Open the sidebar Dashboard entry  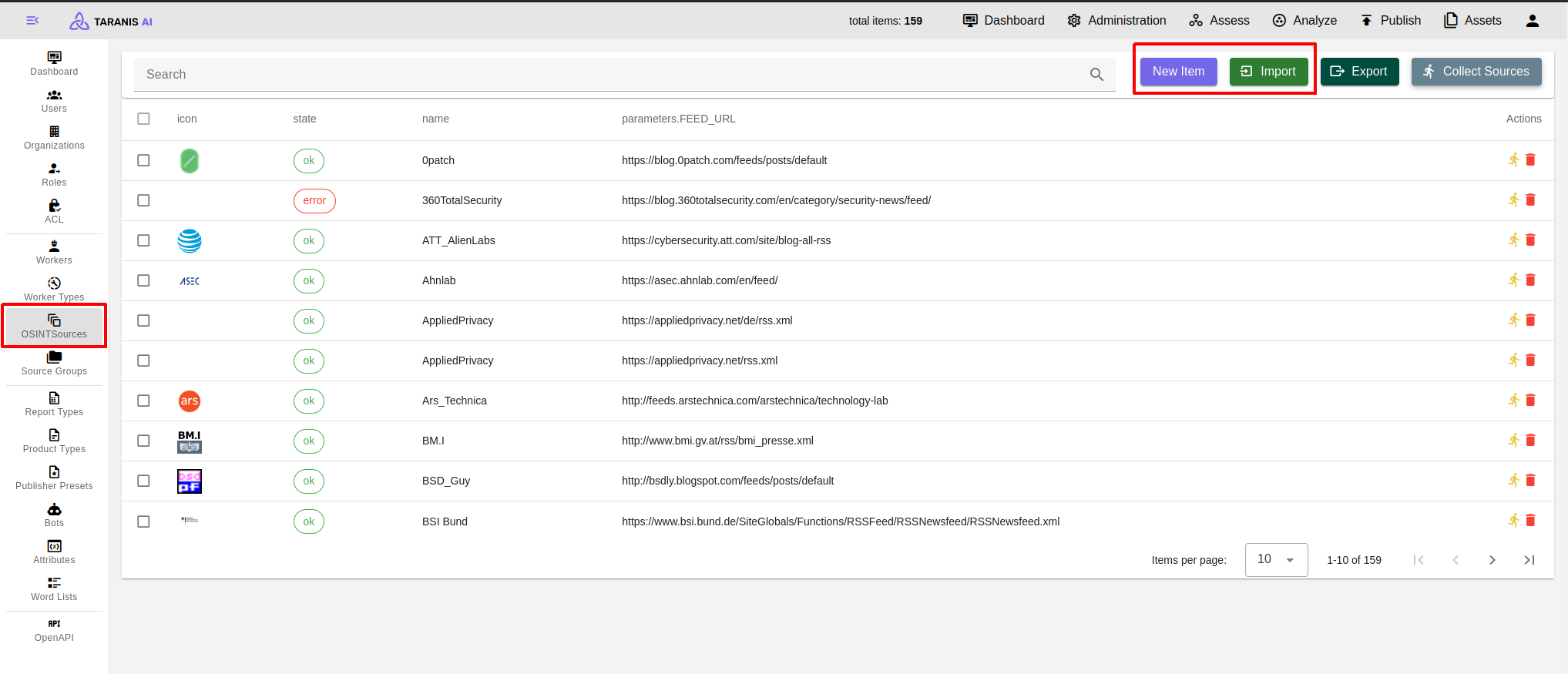(54, 64)
